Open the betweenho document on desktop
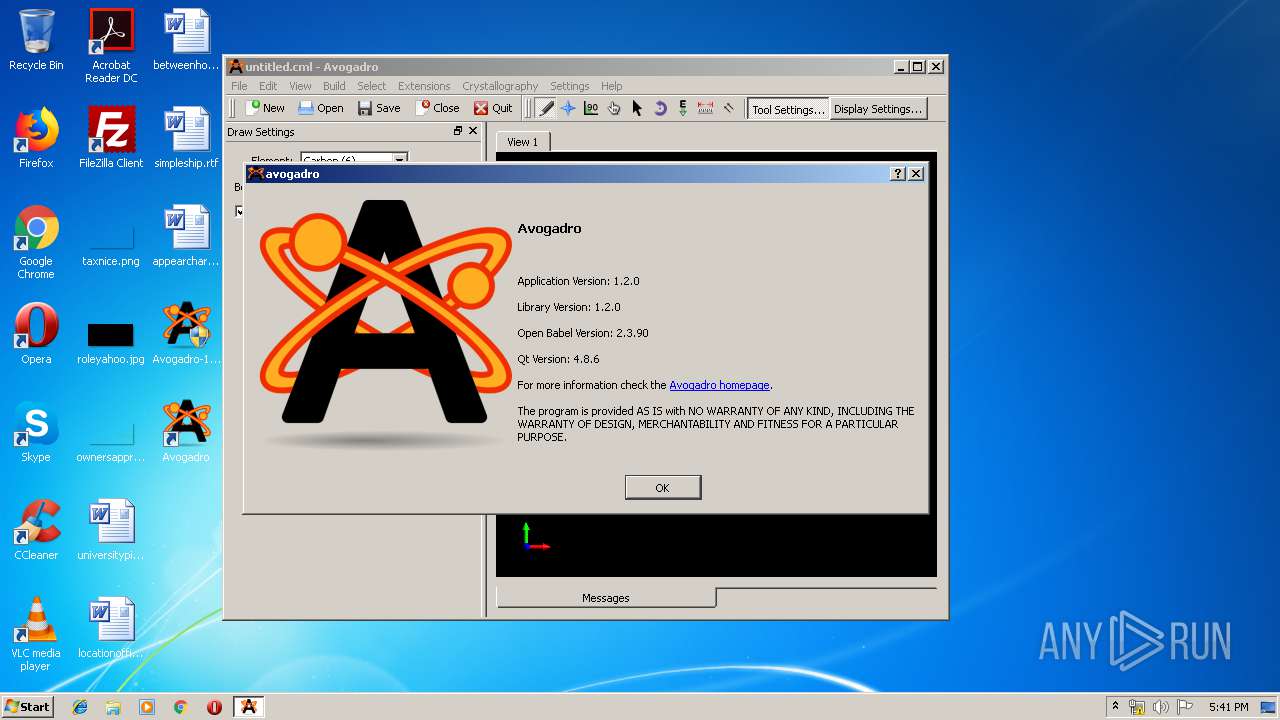 pos(186,40)
